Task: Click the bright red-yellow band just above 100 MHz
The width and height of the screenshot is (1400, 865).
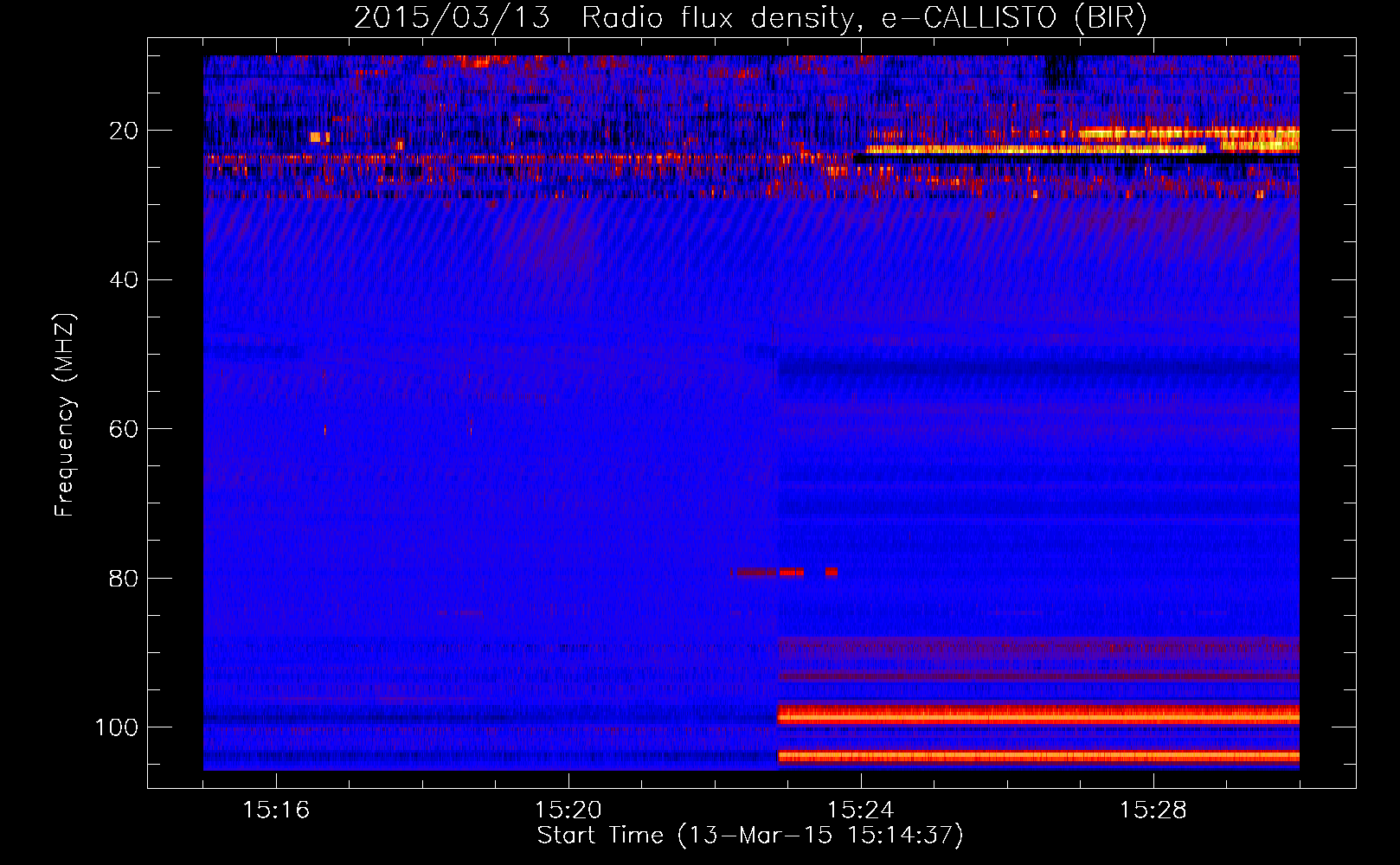Action: point(1038,714)
